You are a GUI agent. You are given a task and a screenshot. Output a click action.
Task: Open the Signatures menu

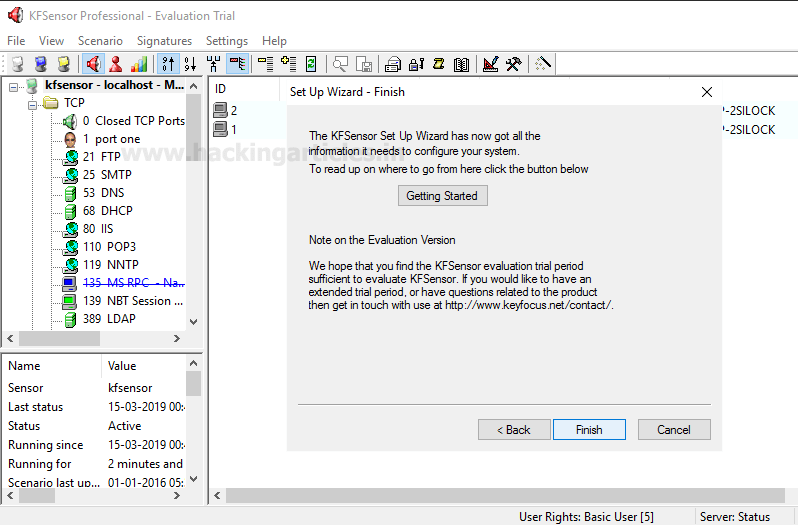(164, 41)
